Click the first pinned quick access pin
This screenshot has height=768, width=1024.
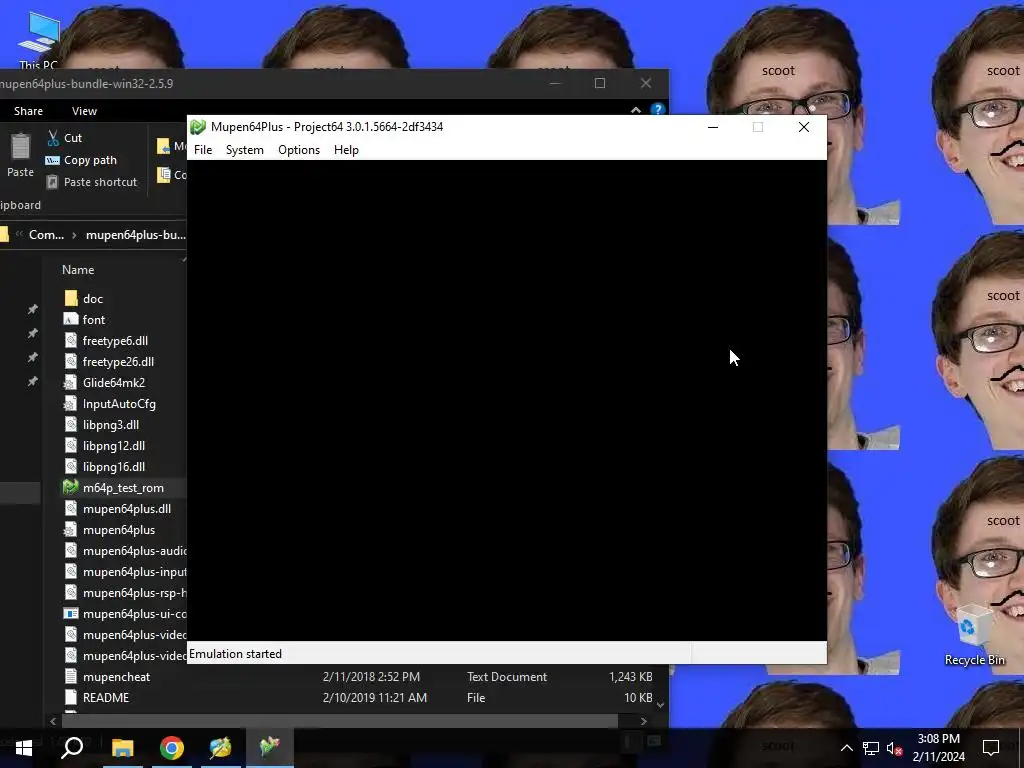32,309
